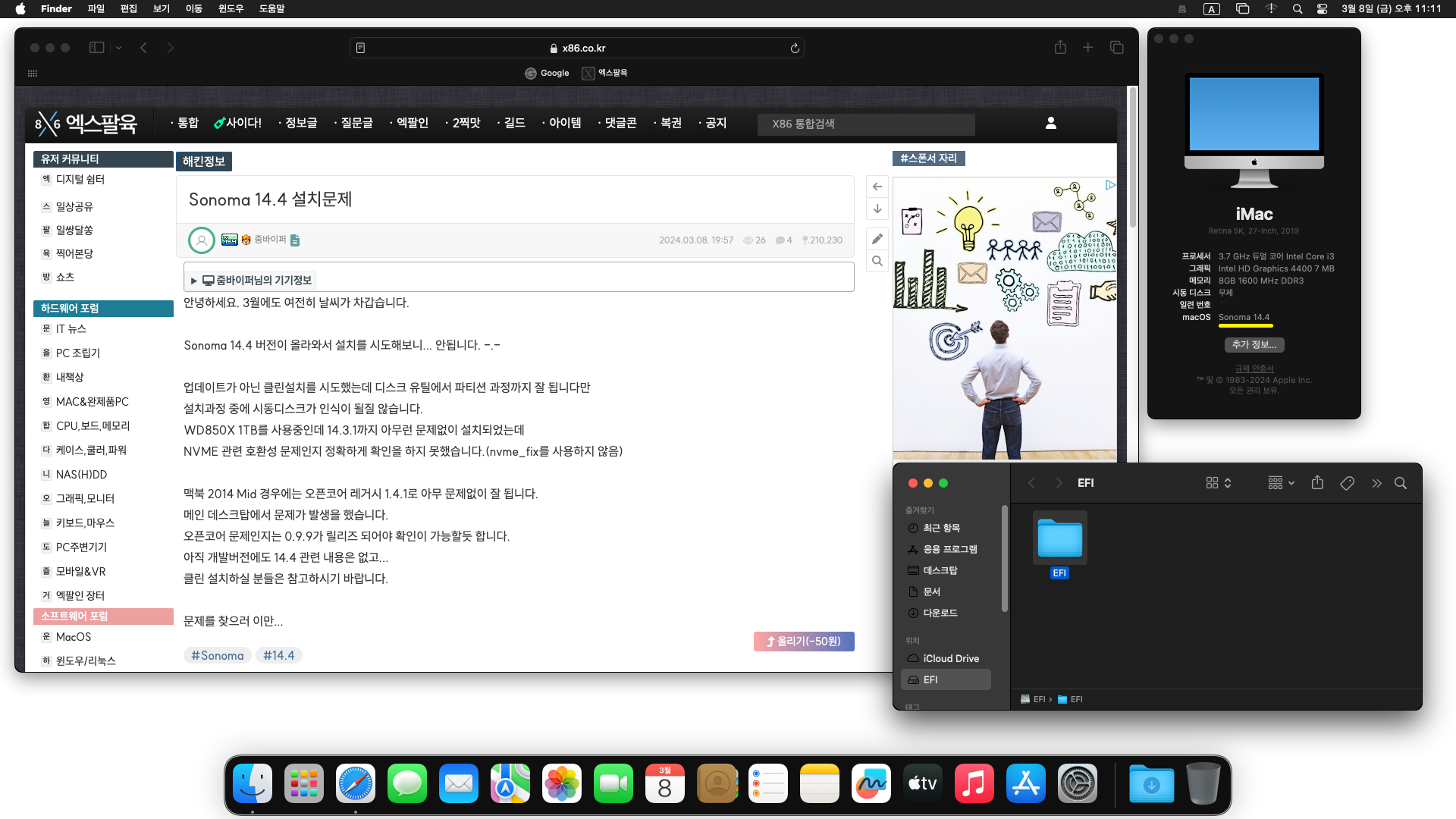1456x819 pixels.
Task: Select 최근 항목 in Finder sidebar
Action: point(942,528)
